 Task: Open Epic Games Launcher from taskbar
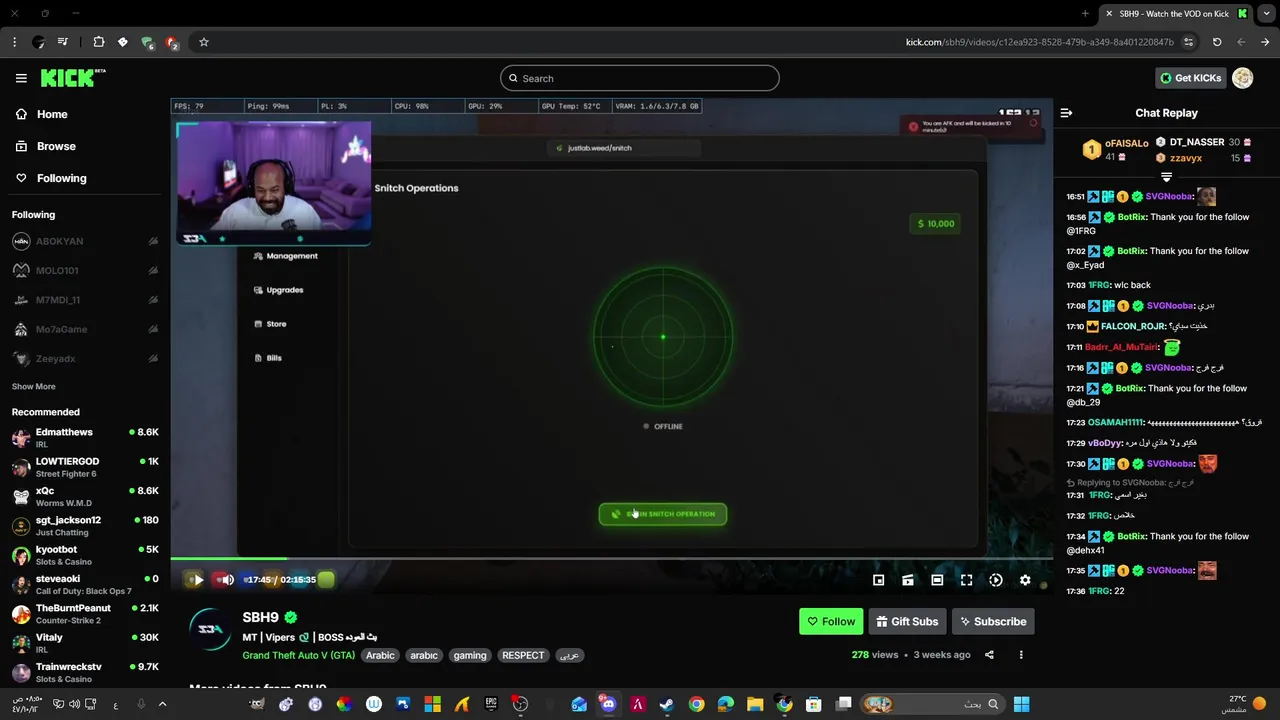click(491, 704)
